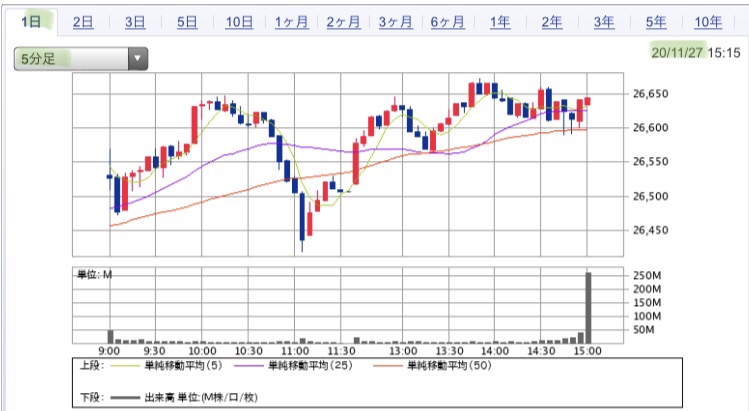The width and height of the screenshot is (749, 411).
Task: Click the large 15:00 volume bar
Action: 589,308
